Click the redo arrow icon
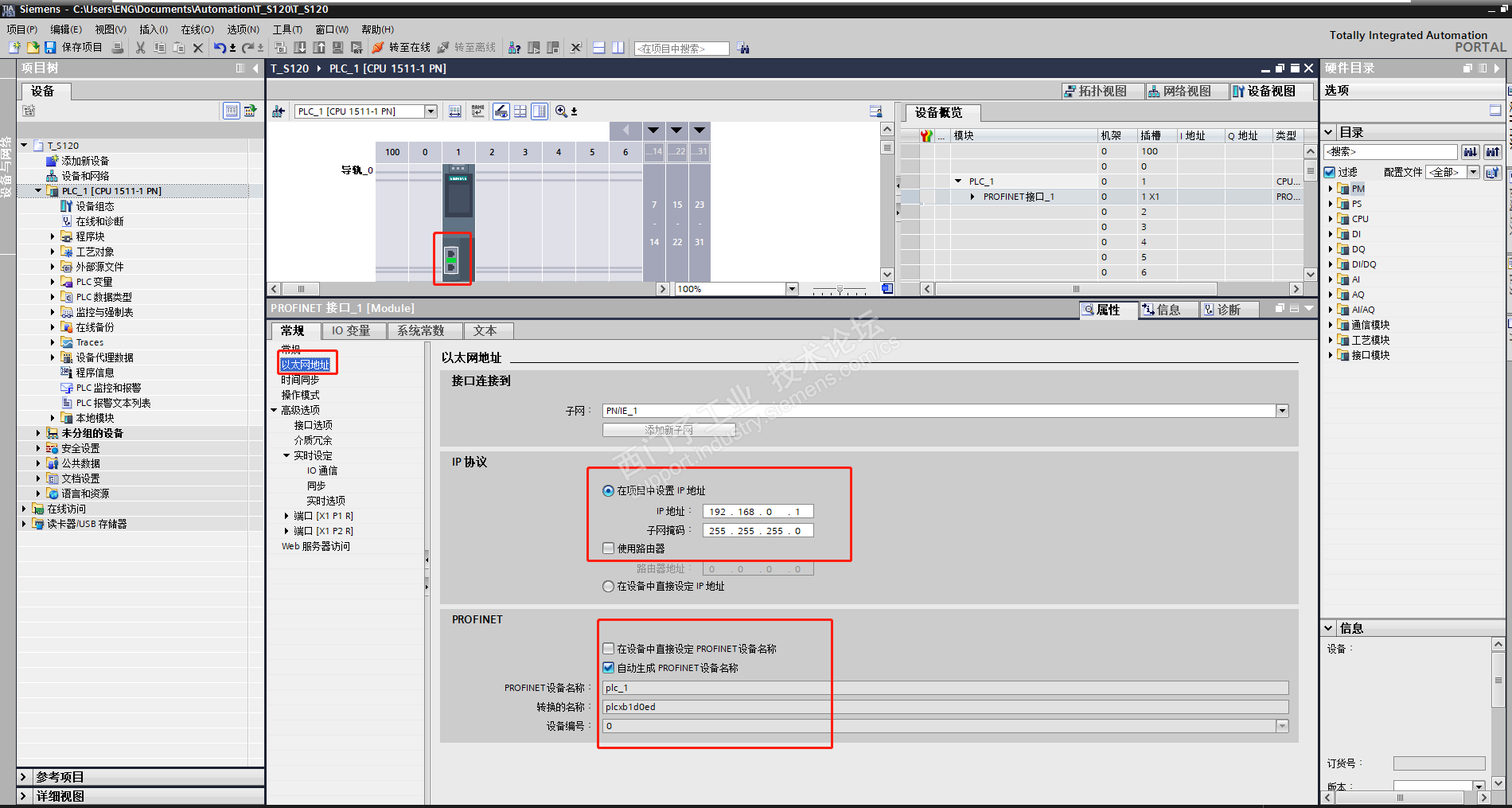This screenshot has height=808, width=1512. coord(247,48)
